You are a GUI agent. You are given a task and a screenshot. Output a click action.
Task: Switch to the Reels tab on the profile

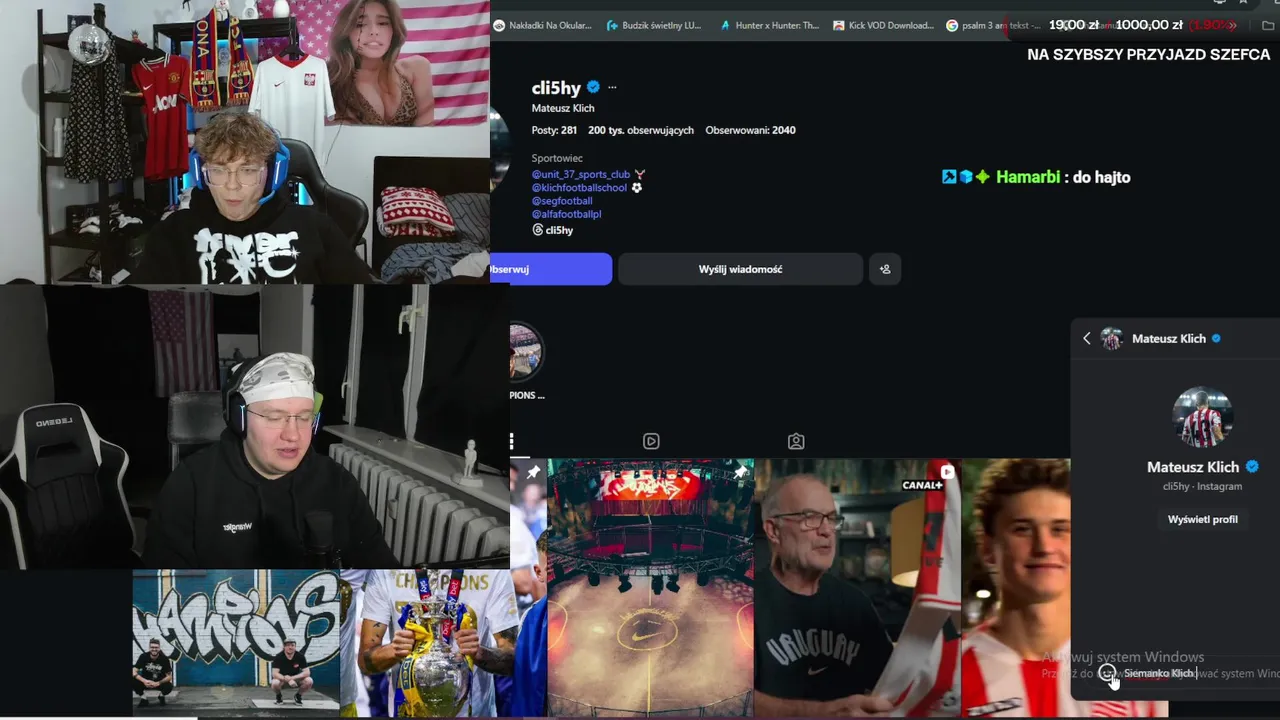tap(651, 441)
